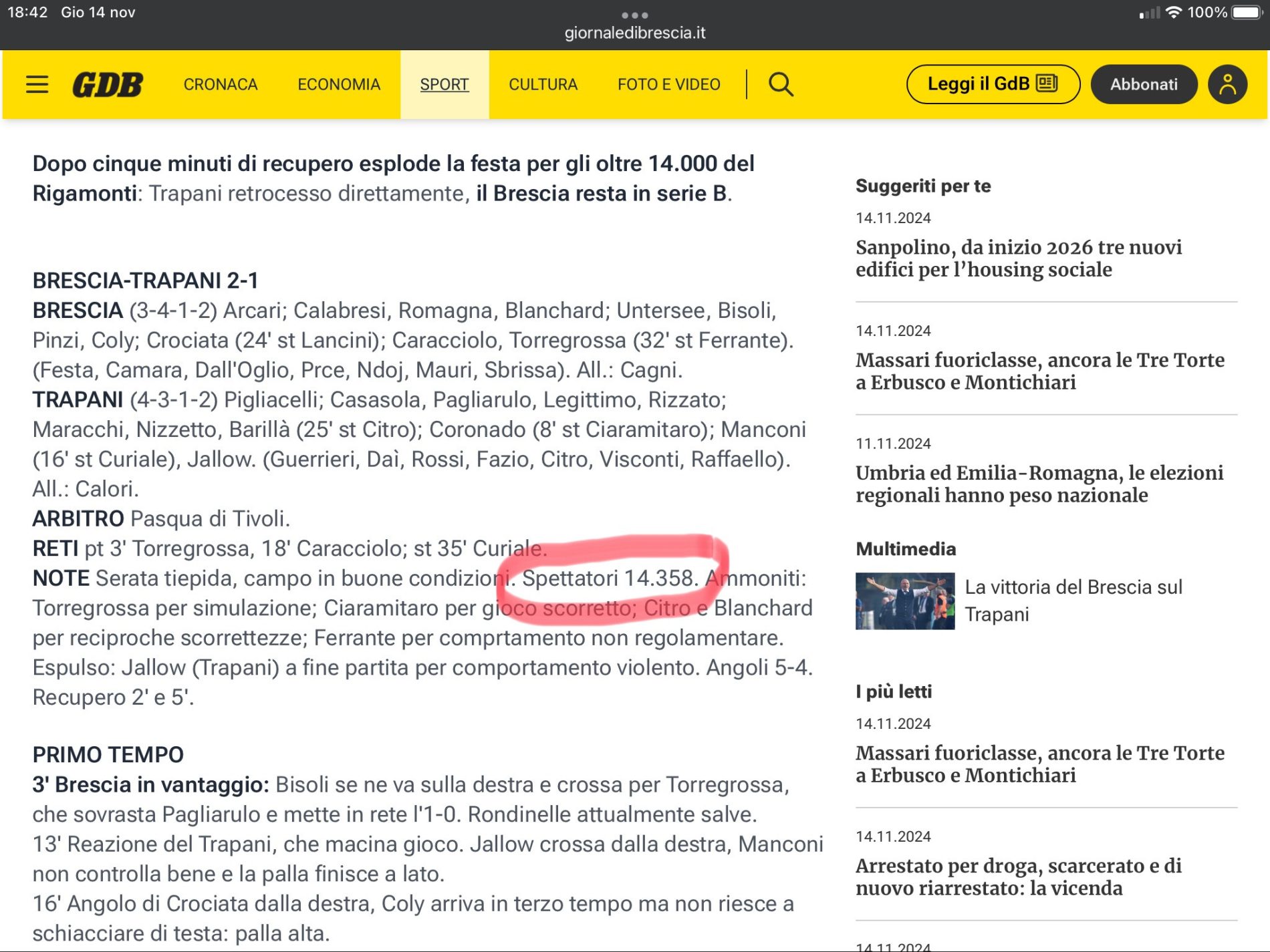Screen dimensions: 1270x952
Task: Tap the battery indicator icon
Action: click(x=1246, y=13)
